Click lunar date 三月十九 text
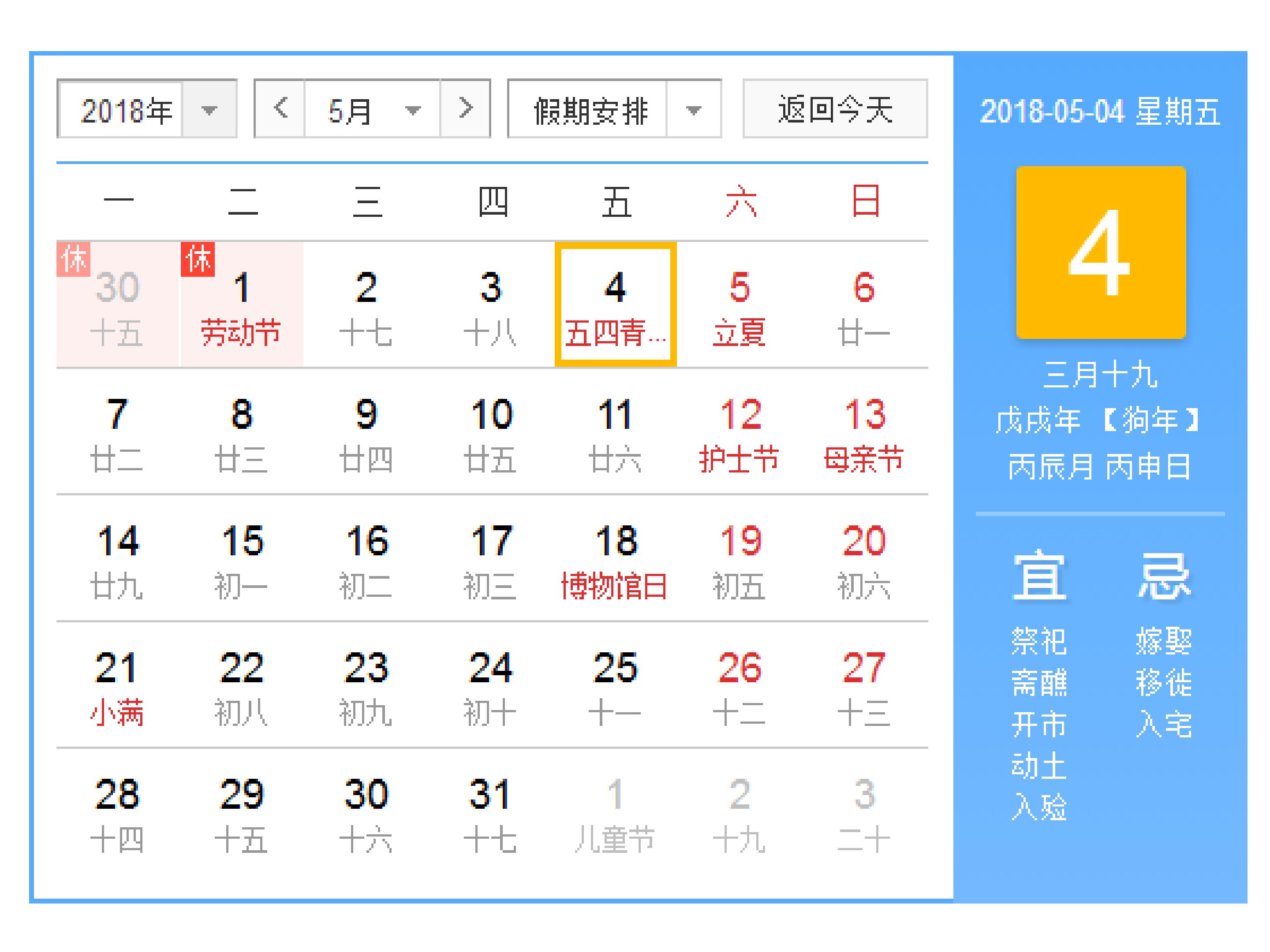Viewport: 1270px width, 952px height. click(1100, 375)
